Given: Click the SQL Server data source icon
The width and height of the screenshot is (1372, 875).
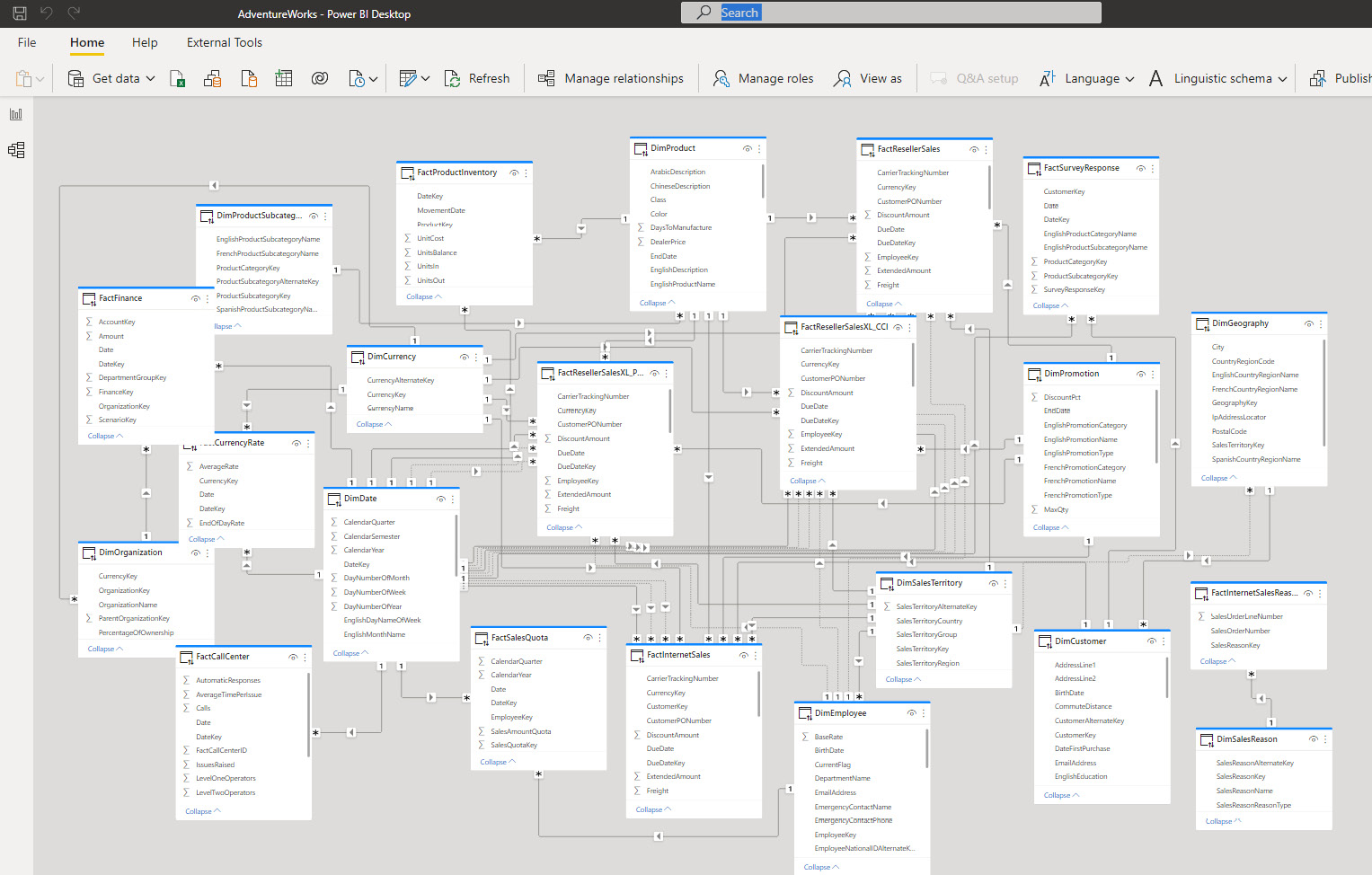Looking at the screenshot, I should pyautogui.click(x=249, y=79).
